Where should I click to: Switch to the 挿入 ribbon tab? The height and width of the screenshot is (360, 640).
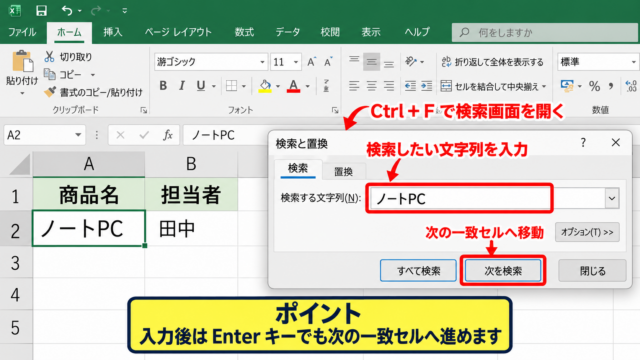[113, 32]
